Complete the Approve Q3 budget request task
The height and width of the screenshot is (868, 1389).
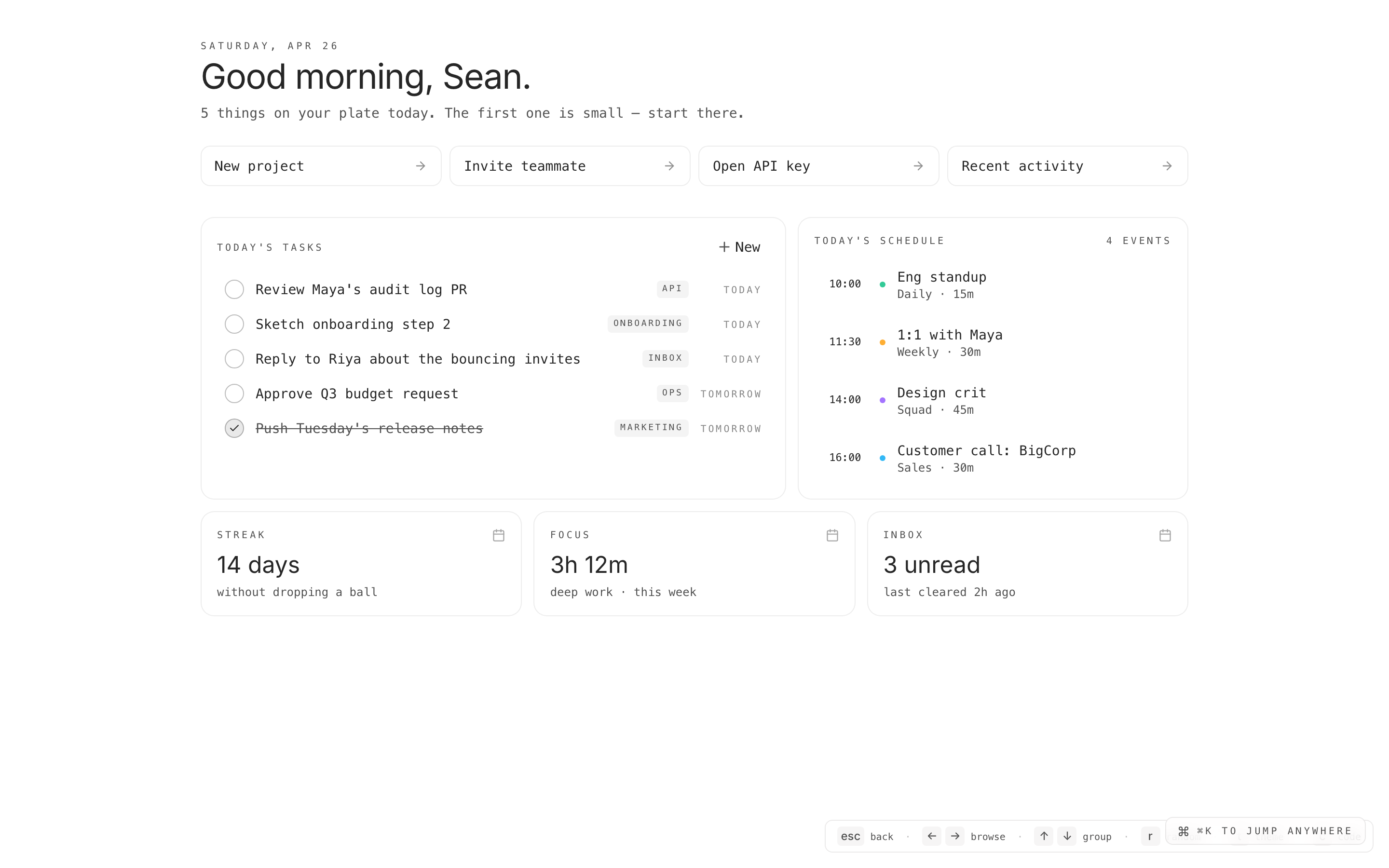point(234,394)
